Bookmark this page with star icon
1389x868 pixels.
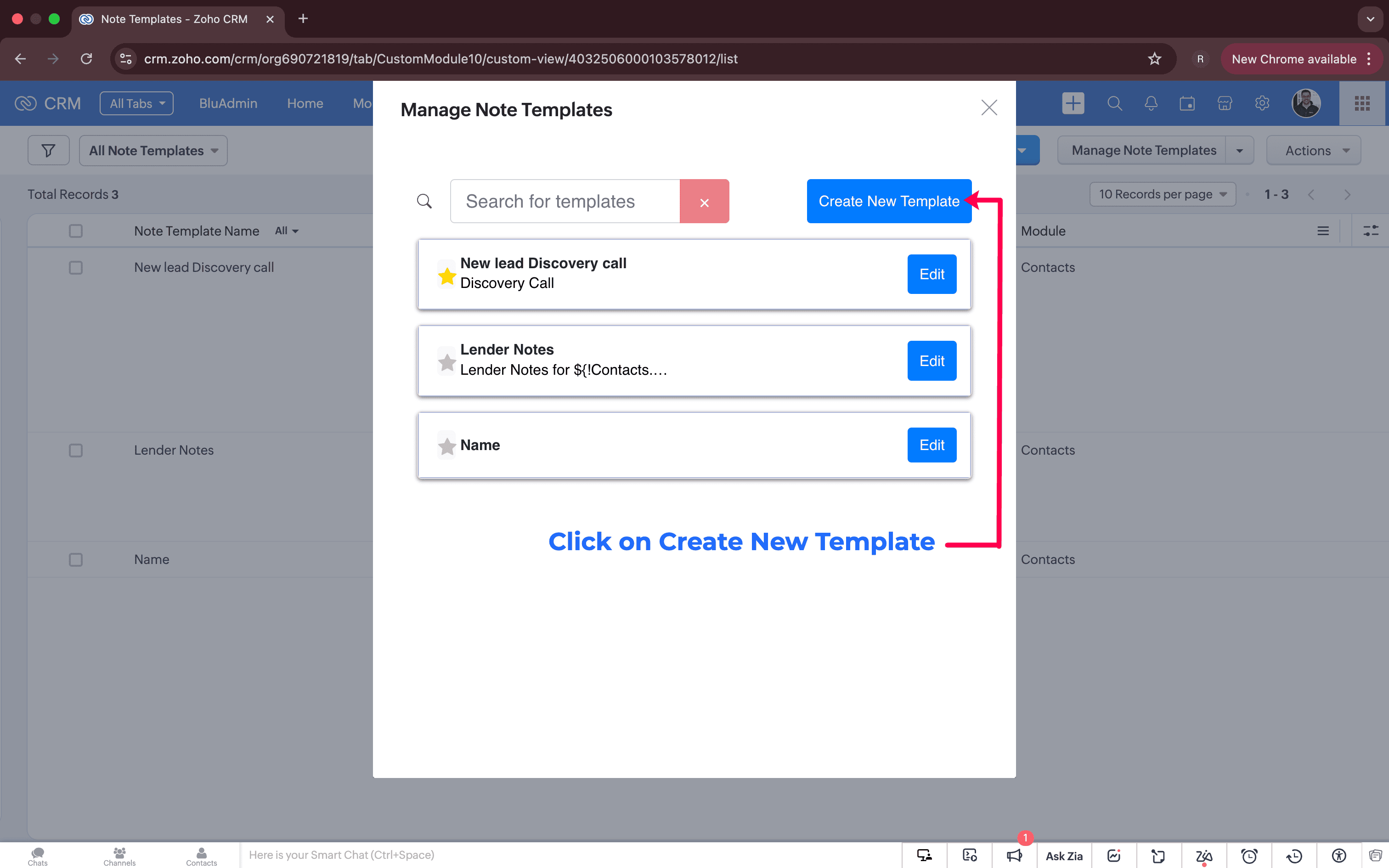tap(1154, 59)
